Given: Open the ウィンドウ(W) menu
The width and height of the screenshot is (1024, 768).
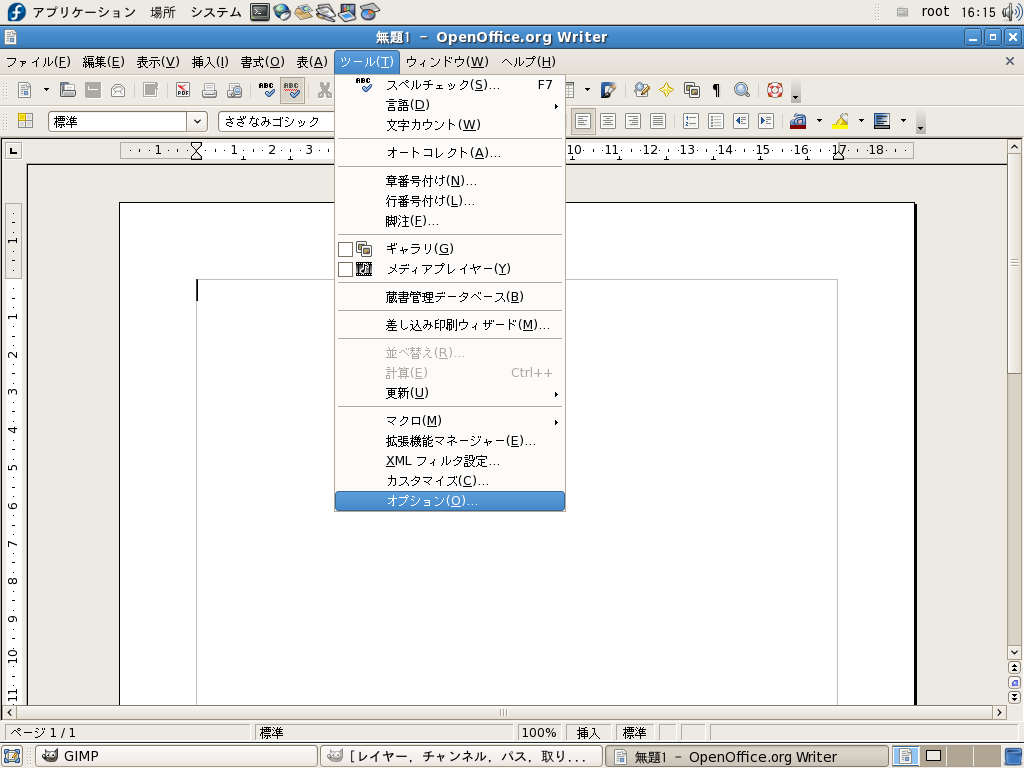Looking at the screenshot, I should coord(447,62).
